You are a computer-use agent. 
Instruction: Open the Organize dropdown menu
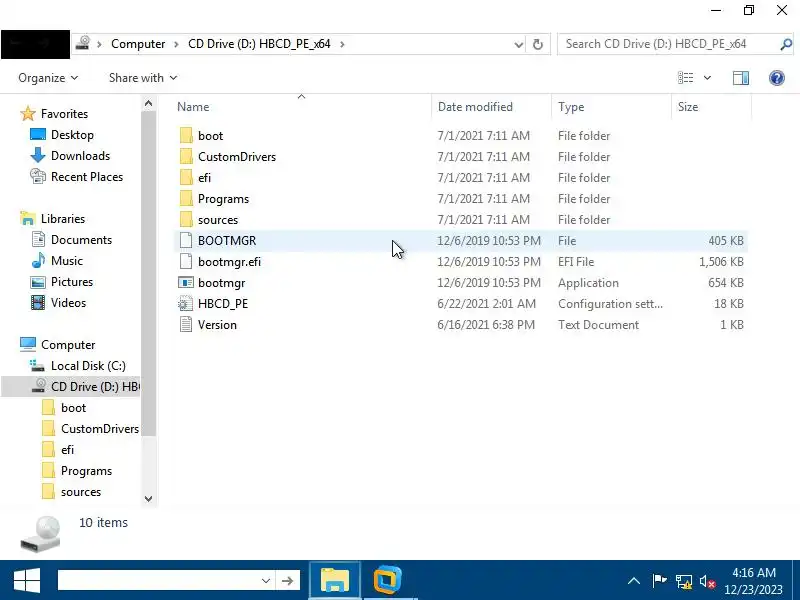48,78
